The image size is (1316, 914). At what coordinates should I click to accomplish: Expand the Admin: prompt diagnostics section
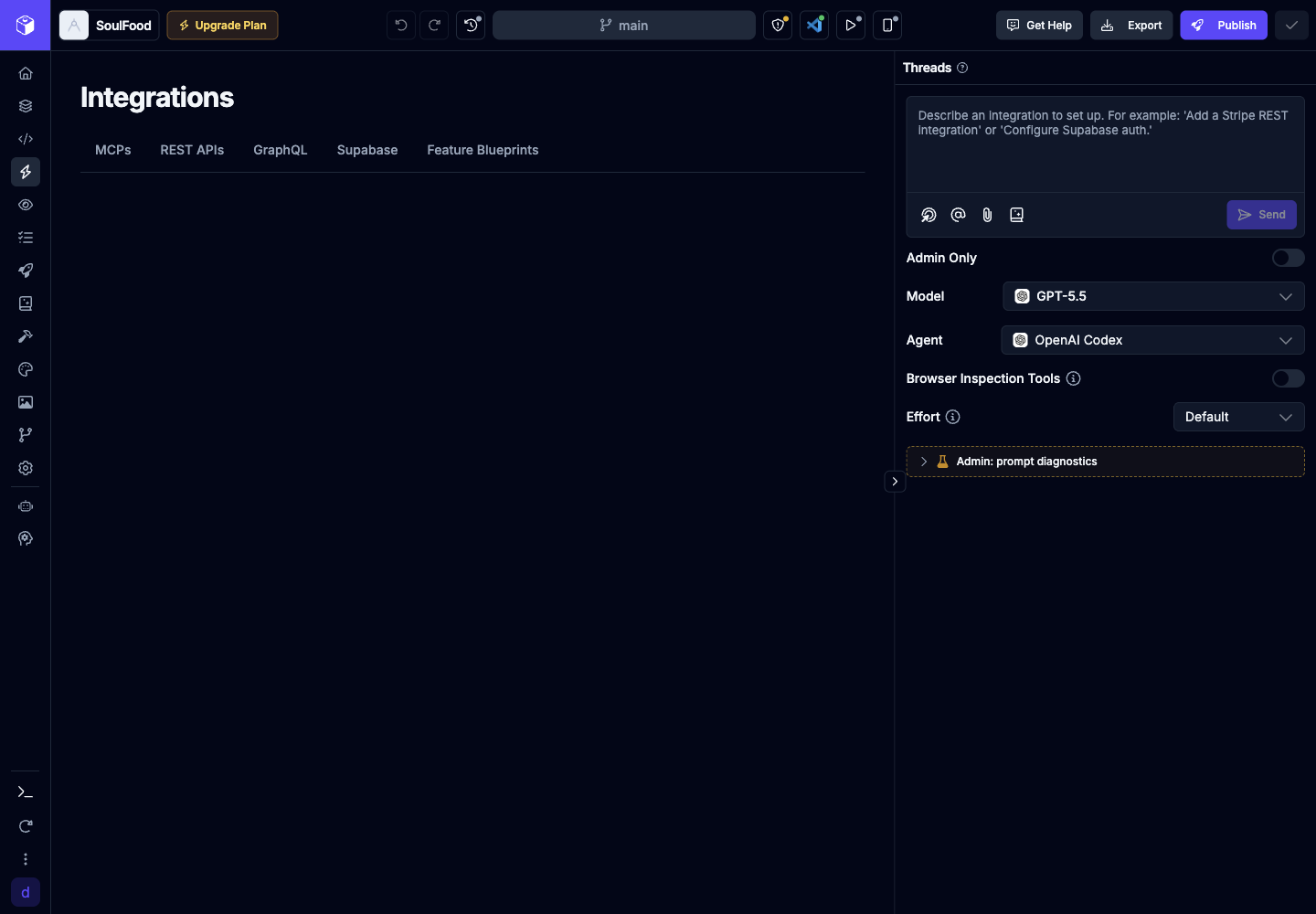[x=1105, y=462]
